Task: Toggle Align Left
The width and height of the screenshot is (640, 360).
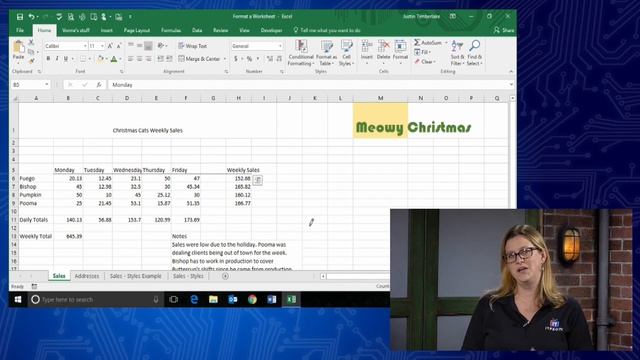Action: tap(131, 59)
